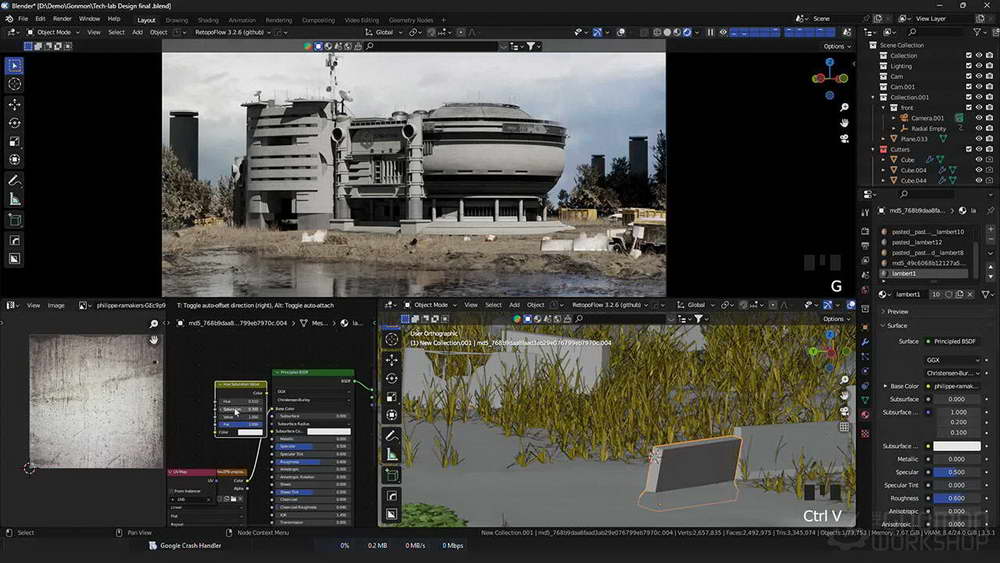This screenshot has height=563, width=1000.
Task: Toggle Collection exclude checkbox in outliner
Action: pyautogui.click(x=969, y=55)
